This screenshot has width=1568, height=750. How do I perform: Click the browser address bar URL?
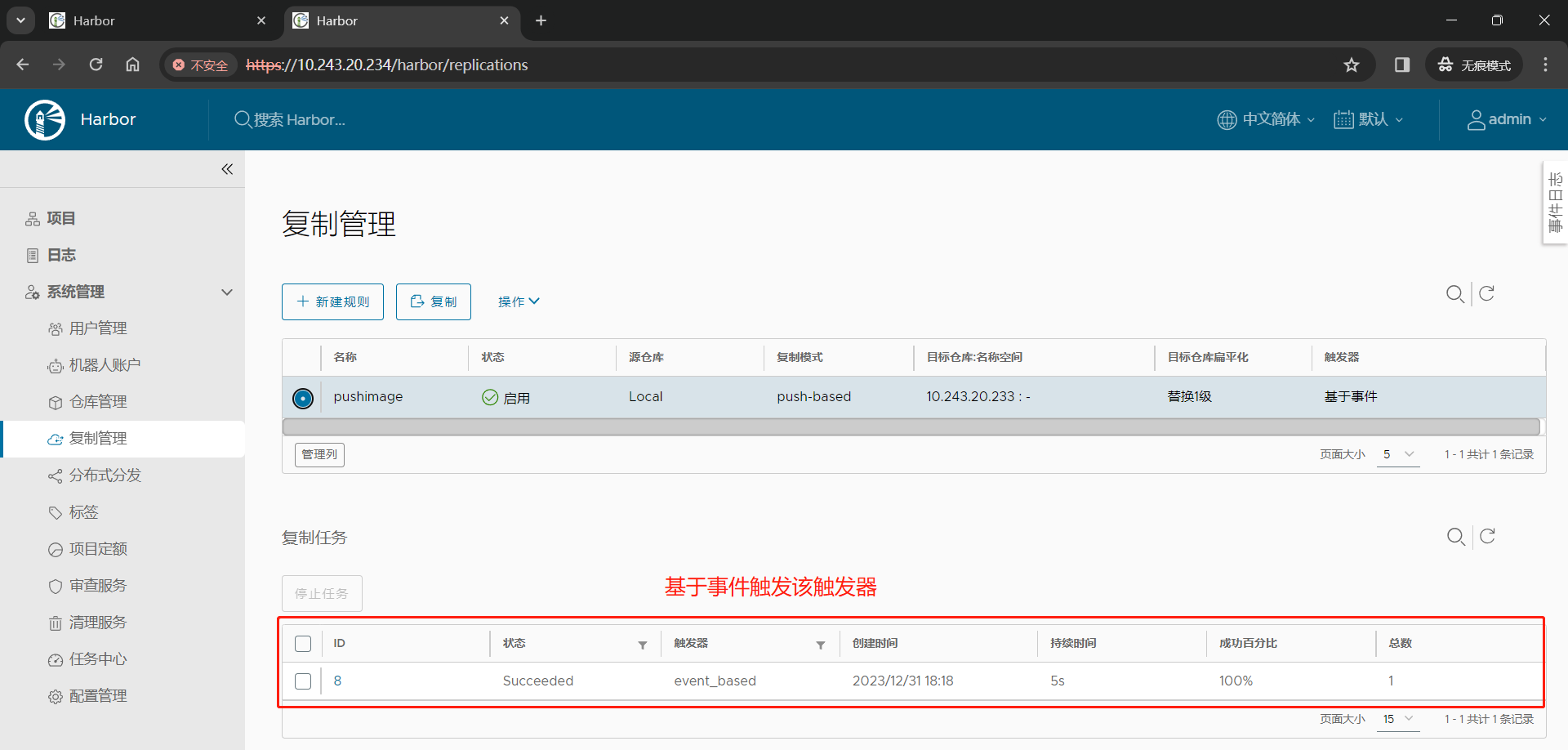tap(387, 65)
